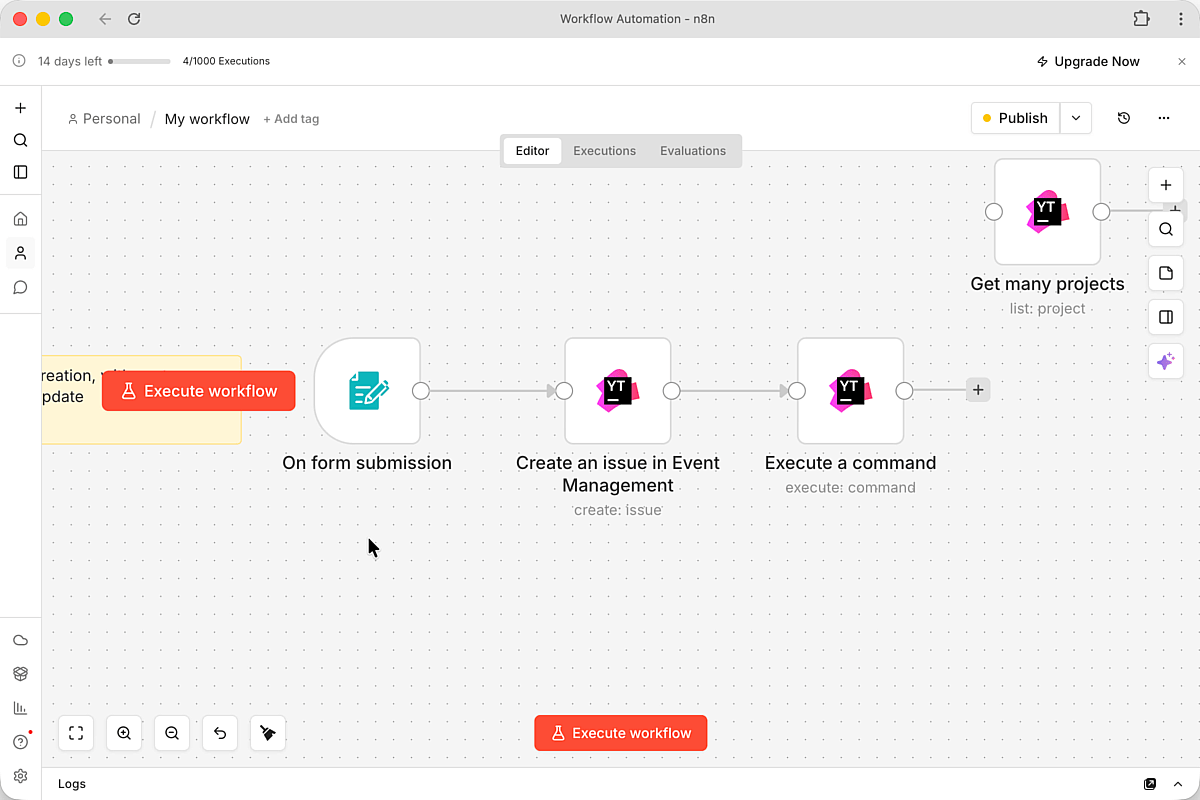Image resolution: width=1200 pixels, height=800 pixels.
Task: Toggle the left sidebar panel icon
Action: click(20, 172)
